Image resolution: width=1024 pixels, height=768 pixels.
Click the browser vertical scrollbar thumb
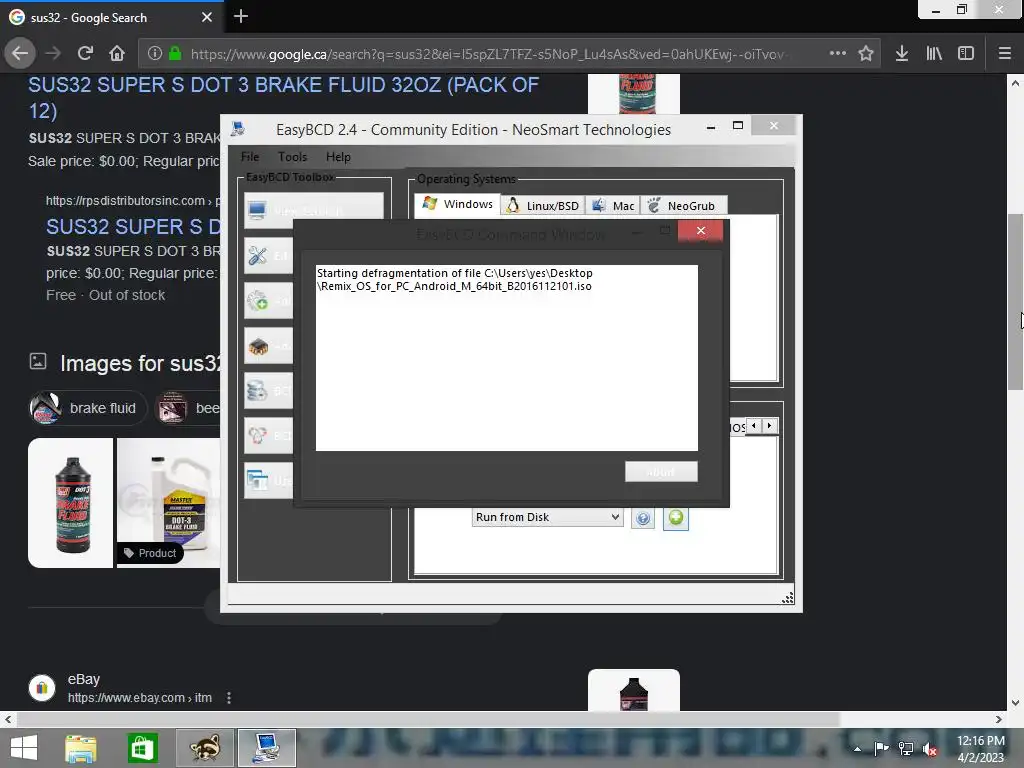point(1016,302)
